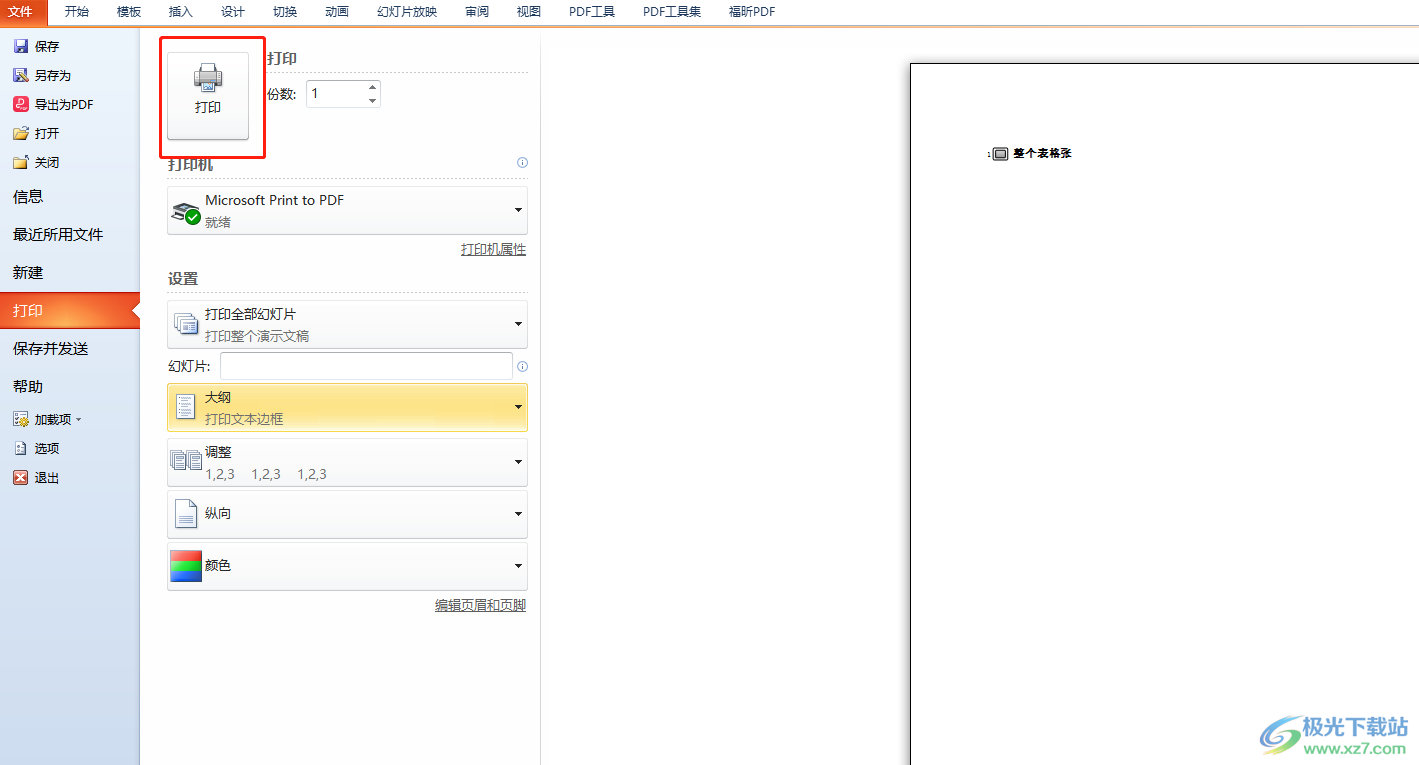Switch to the Insert (插入) tab

click(181, 12)
